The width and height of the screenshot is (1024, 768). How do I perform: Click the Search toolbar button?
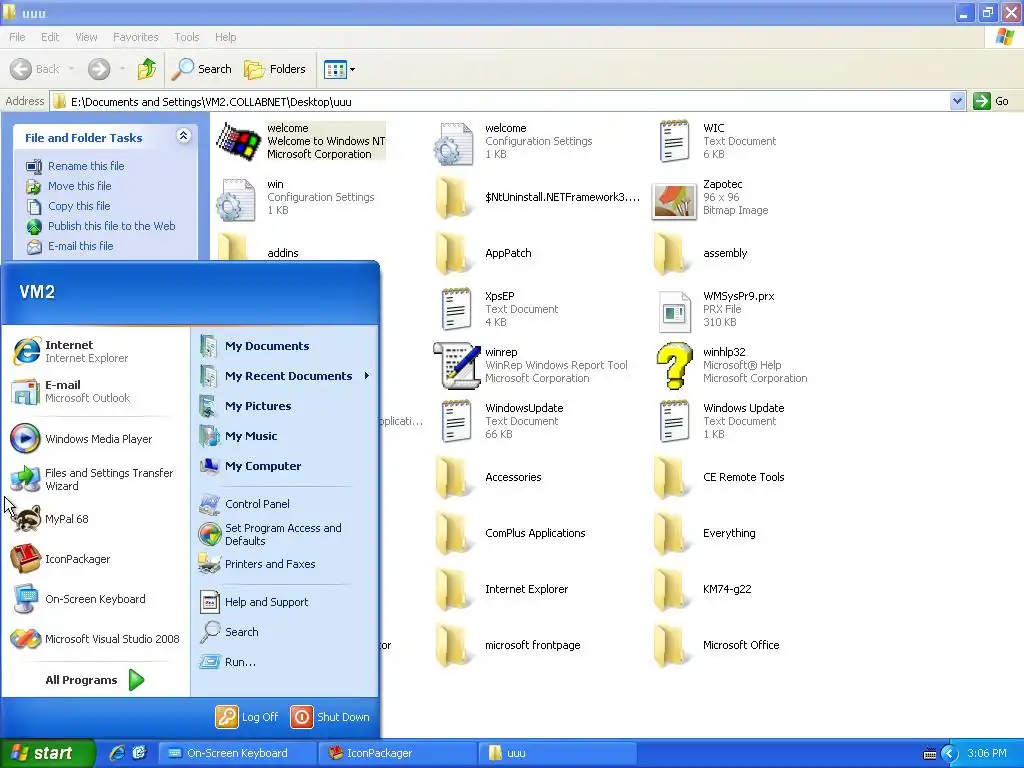(x=202, y=69)
